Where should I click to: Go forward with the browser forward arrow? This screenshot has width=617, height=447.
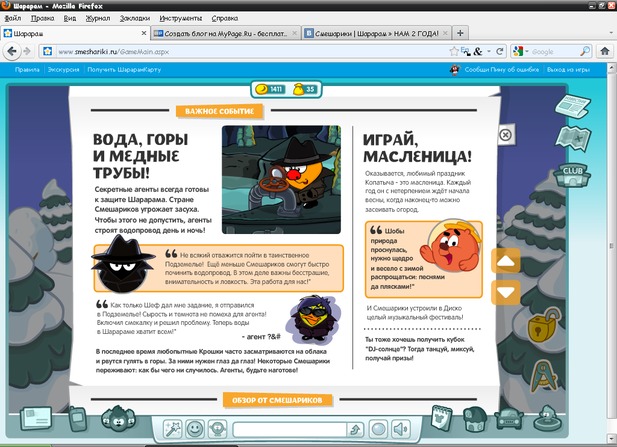(27, 51)
